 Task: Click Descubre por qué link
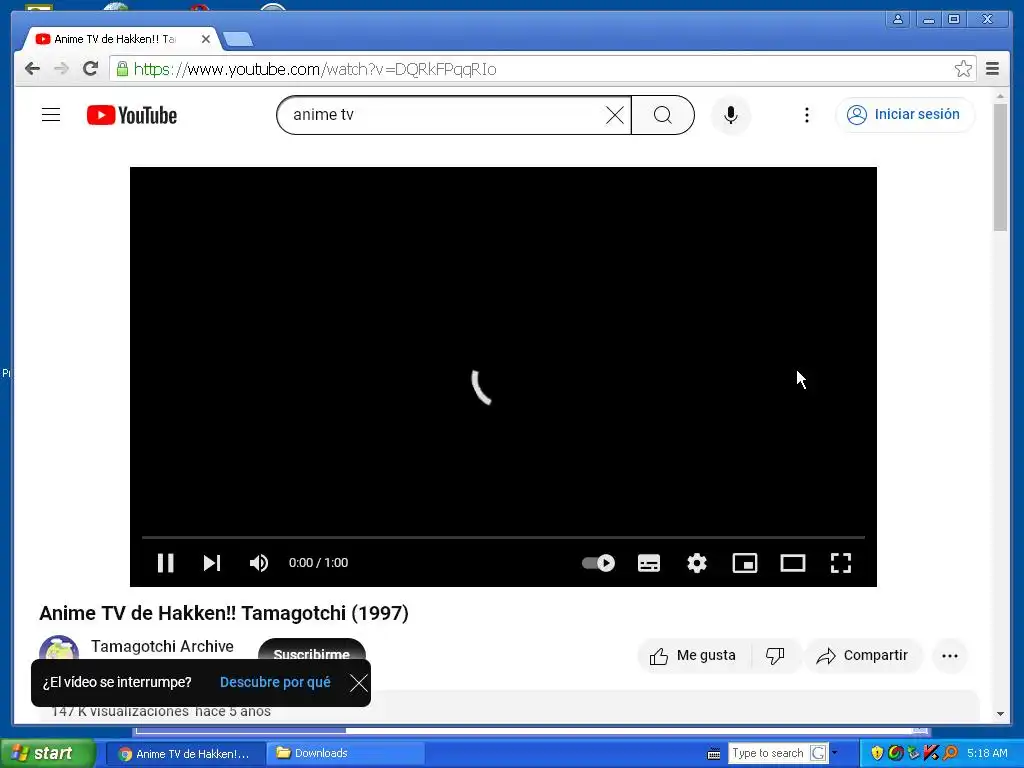(x=275, y=682)
